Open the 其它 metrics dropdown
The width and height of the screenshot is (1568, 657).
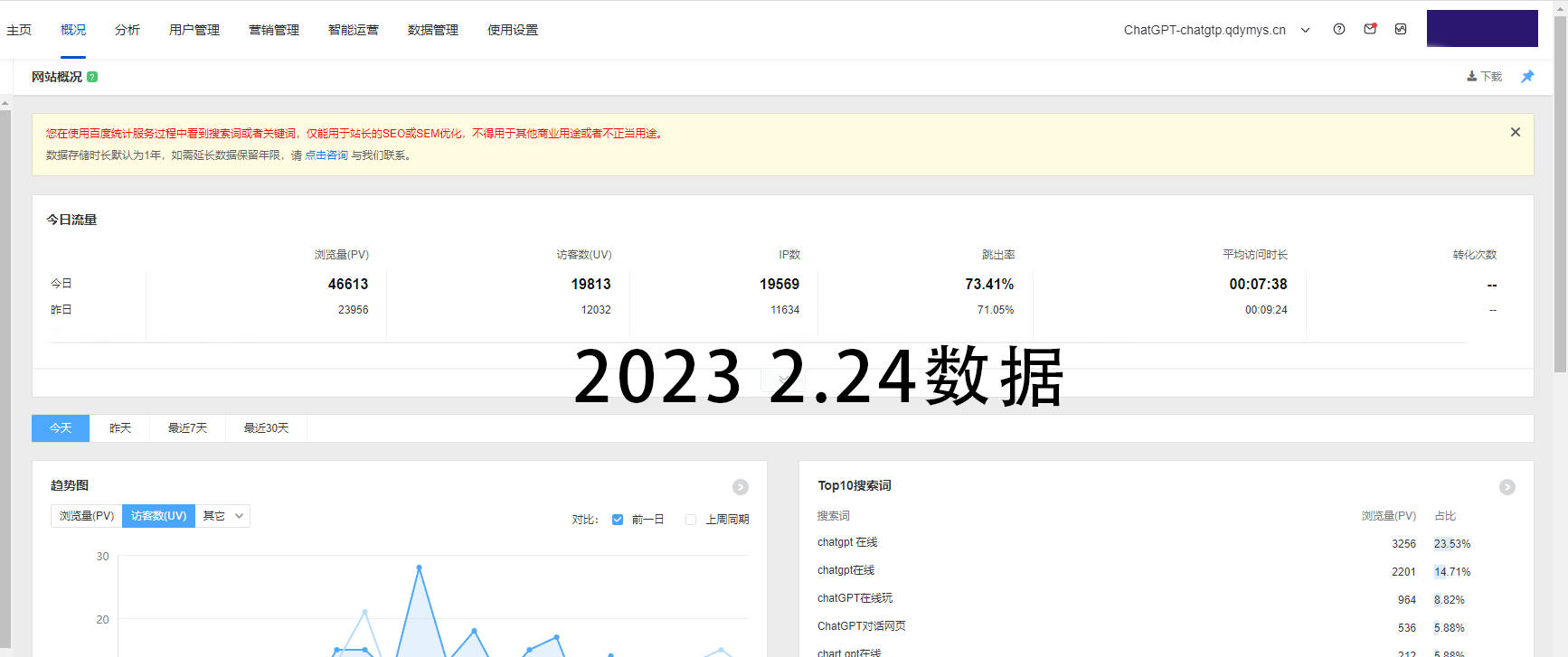[x=222, y=516]
